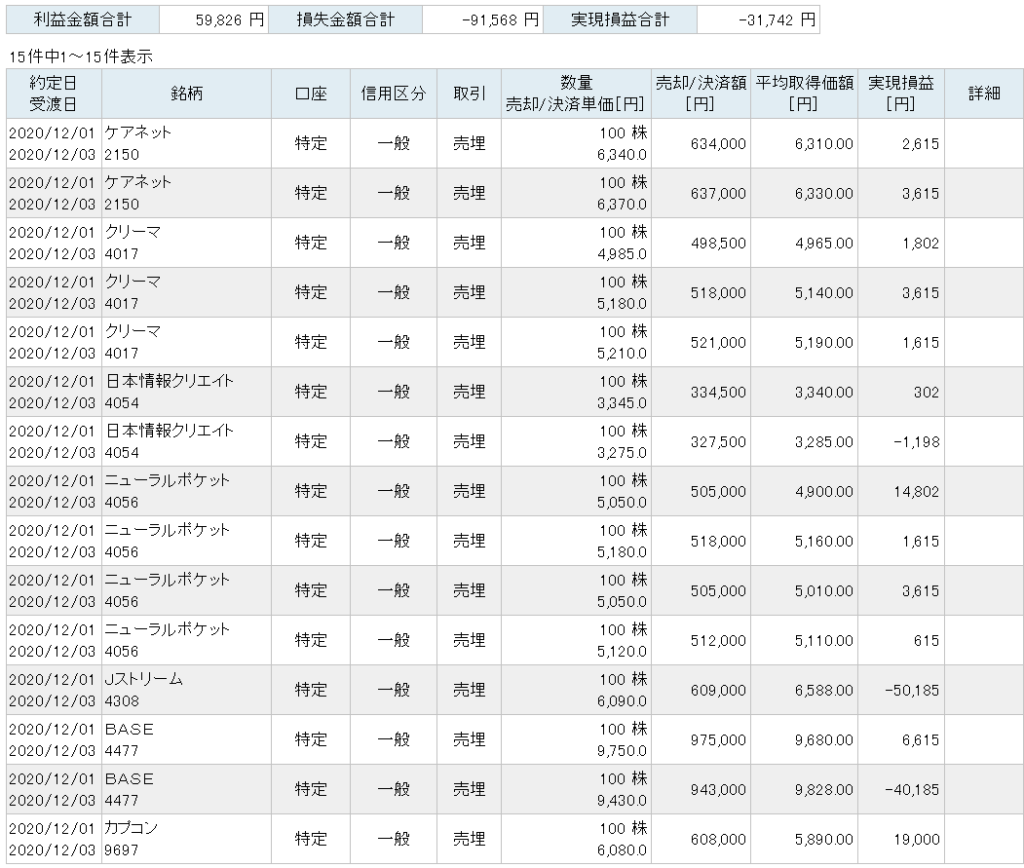The height and width of the screenshot is (868, 1024).
Task: Click the 実現損益合計 label
Action: click(620, 20)
